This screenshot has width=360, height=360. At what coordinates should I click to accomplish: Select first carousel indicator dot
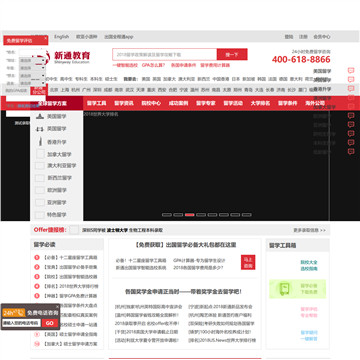coord(167,215)
